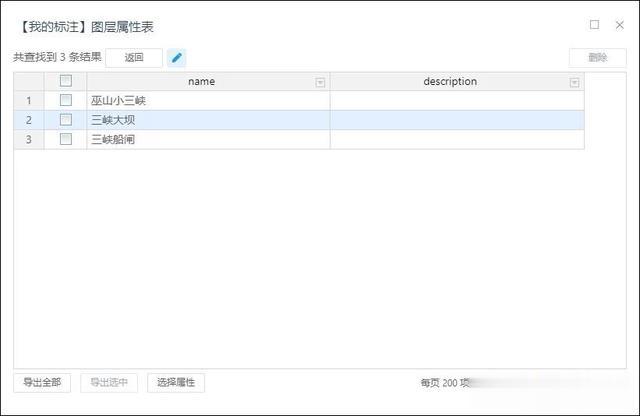
Task: Click row number 1 header
Action: (x=29, y=100)
